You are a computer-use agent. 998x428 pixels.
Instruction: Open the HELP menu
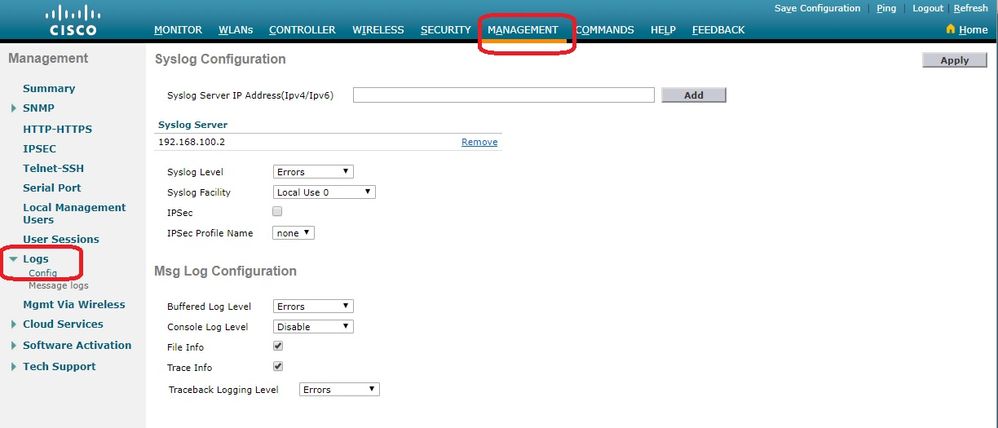(x=663, y=30)
